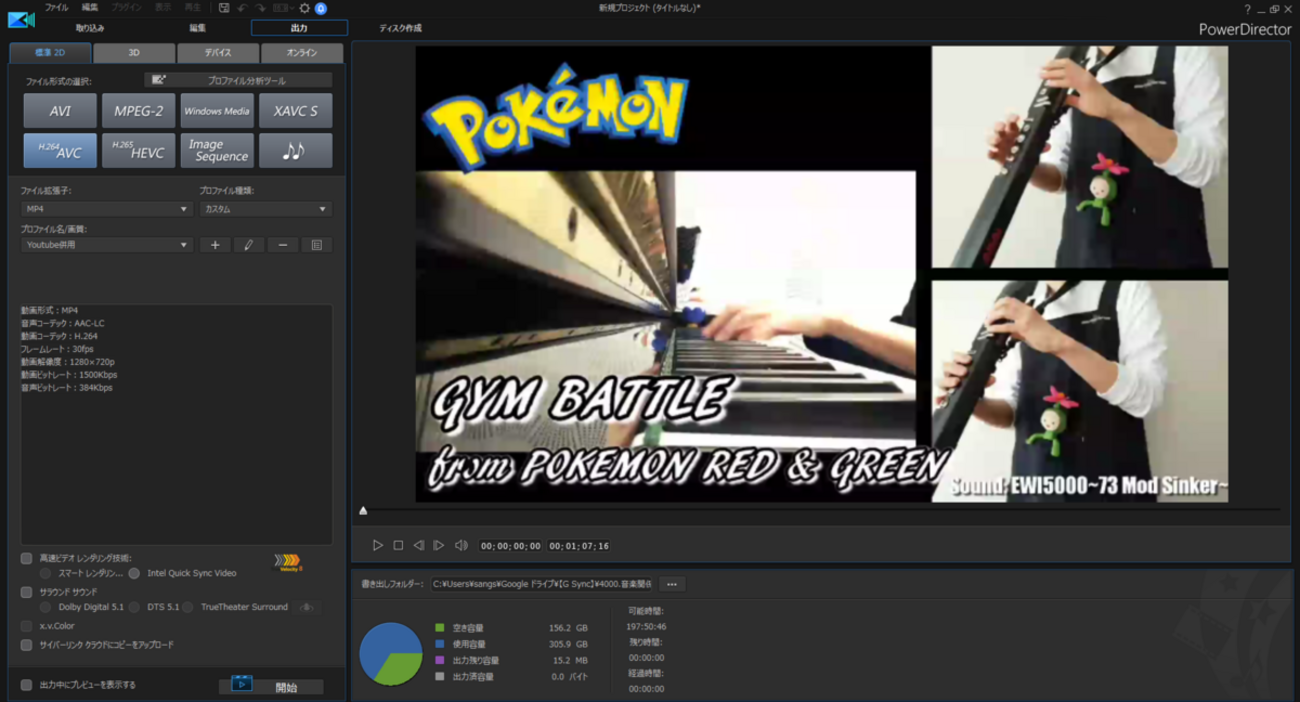This screenshot has width=1300, height=702.
Task: Expand the Youtube profile name dropdown
Action: [x=183, y=244]
